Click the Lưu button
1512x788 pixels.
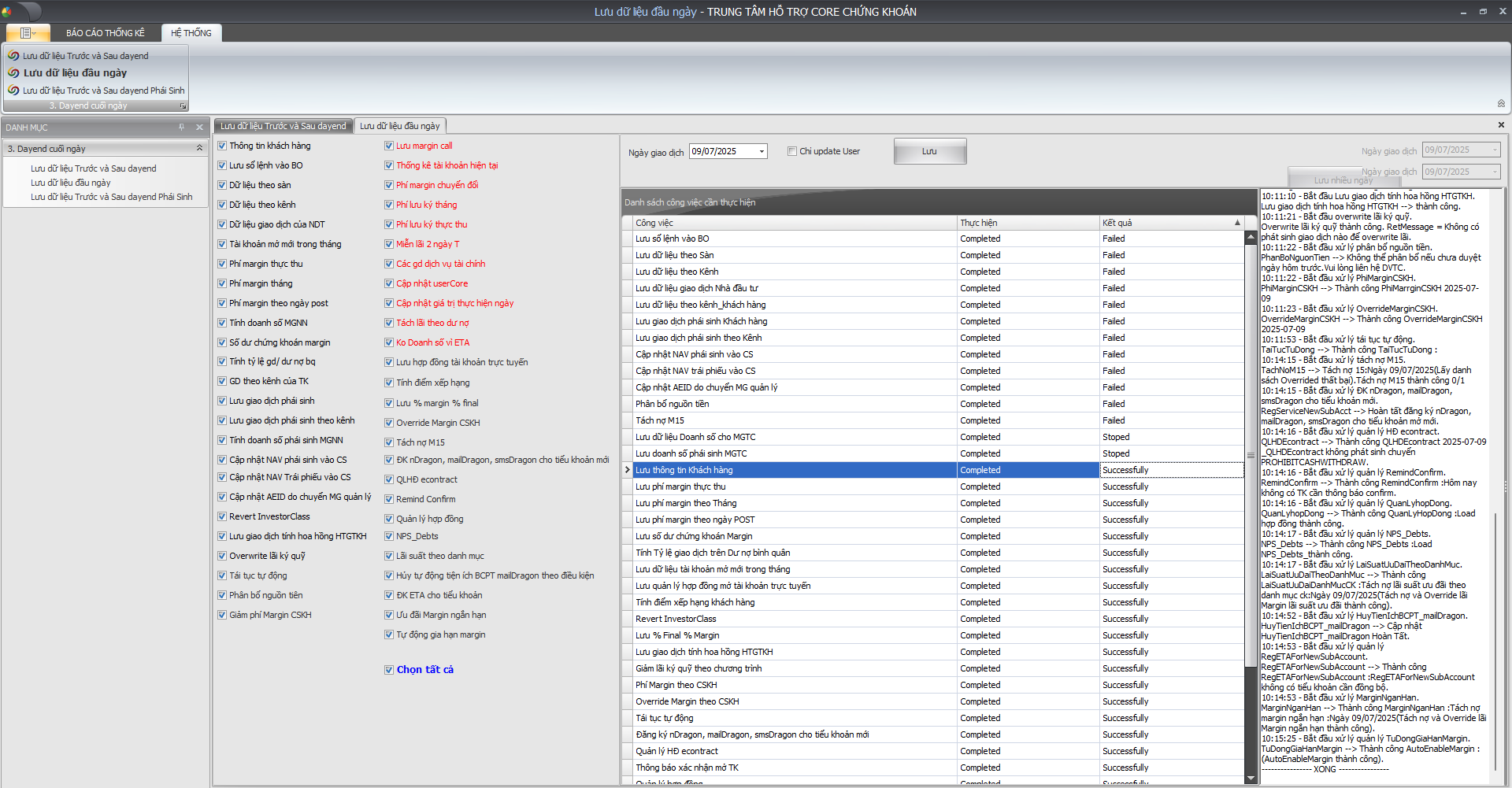click(930, 151)
